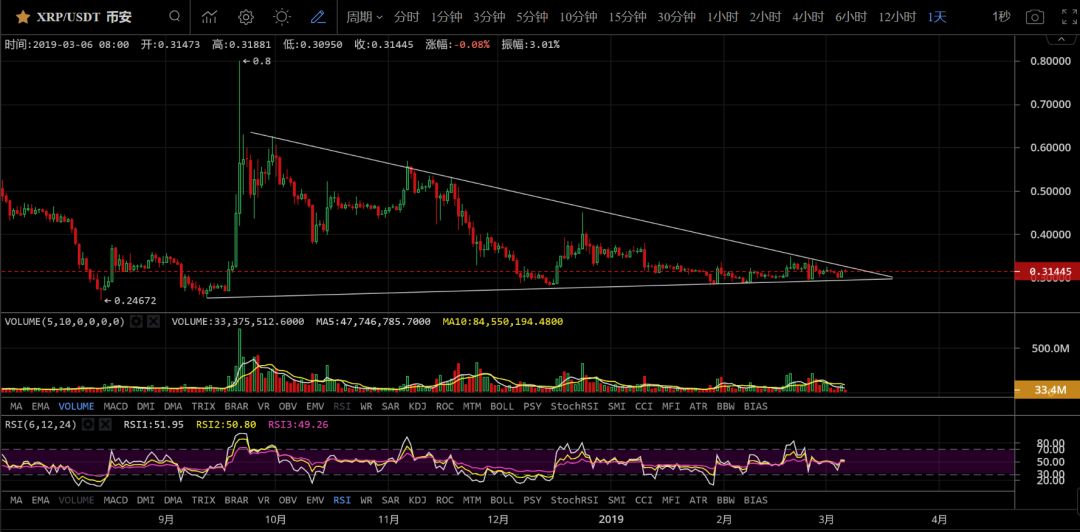Choose KDJ in the RSI panel indicator row
This screenshot has height=532, width=1080.
pos(417,500)
